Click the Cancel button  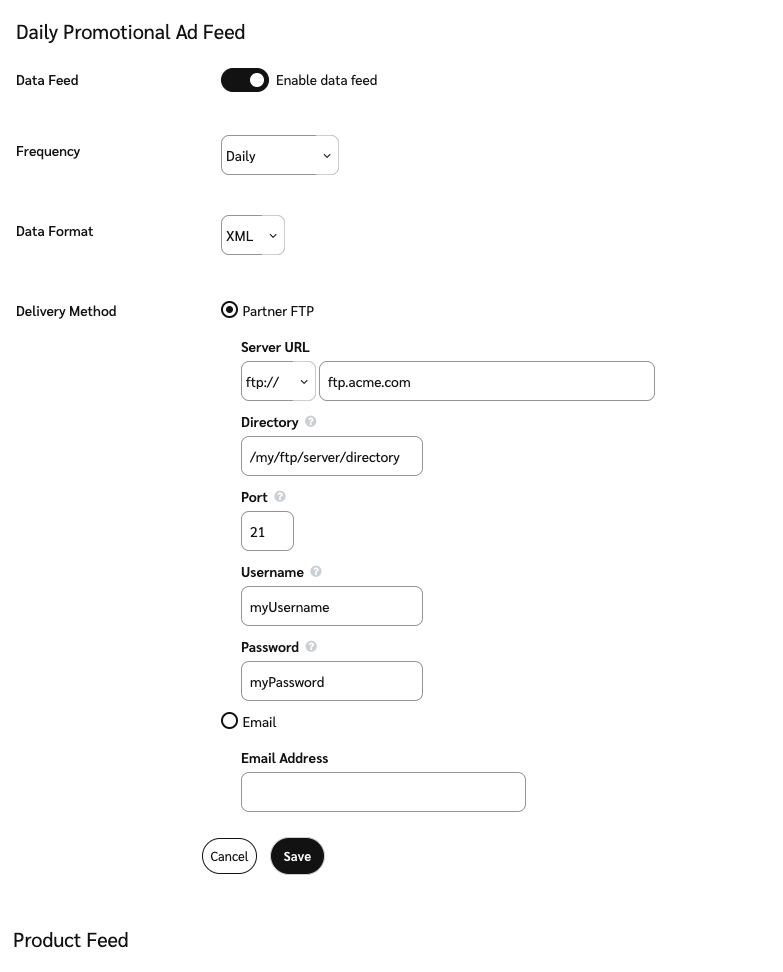coord(229,856)
